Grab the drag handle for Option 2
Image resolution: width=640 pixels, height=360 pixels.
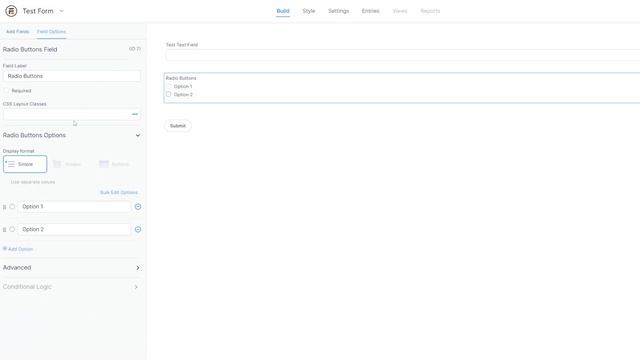point(4,230)
